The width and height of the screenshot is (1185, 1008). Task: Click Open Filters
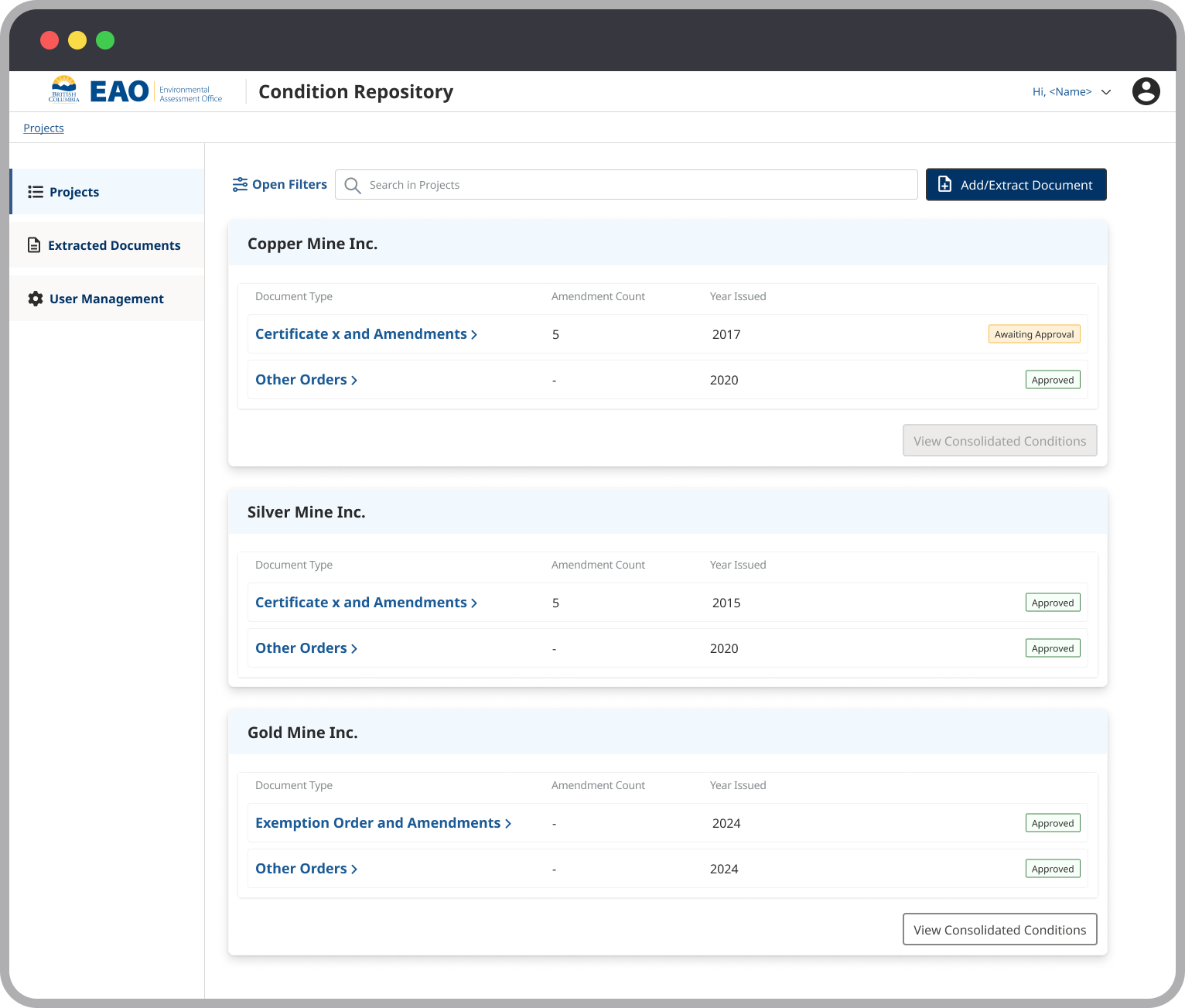click(280, 184)
